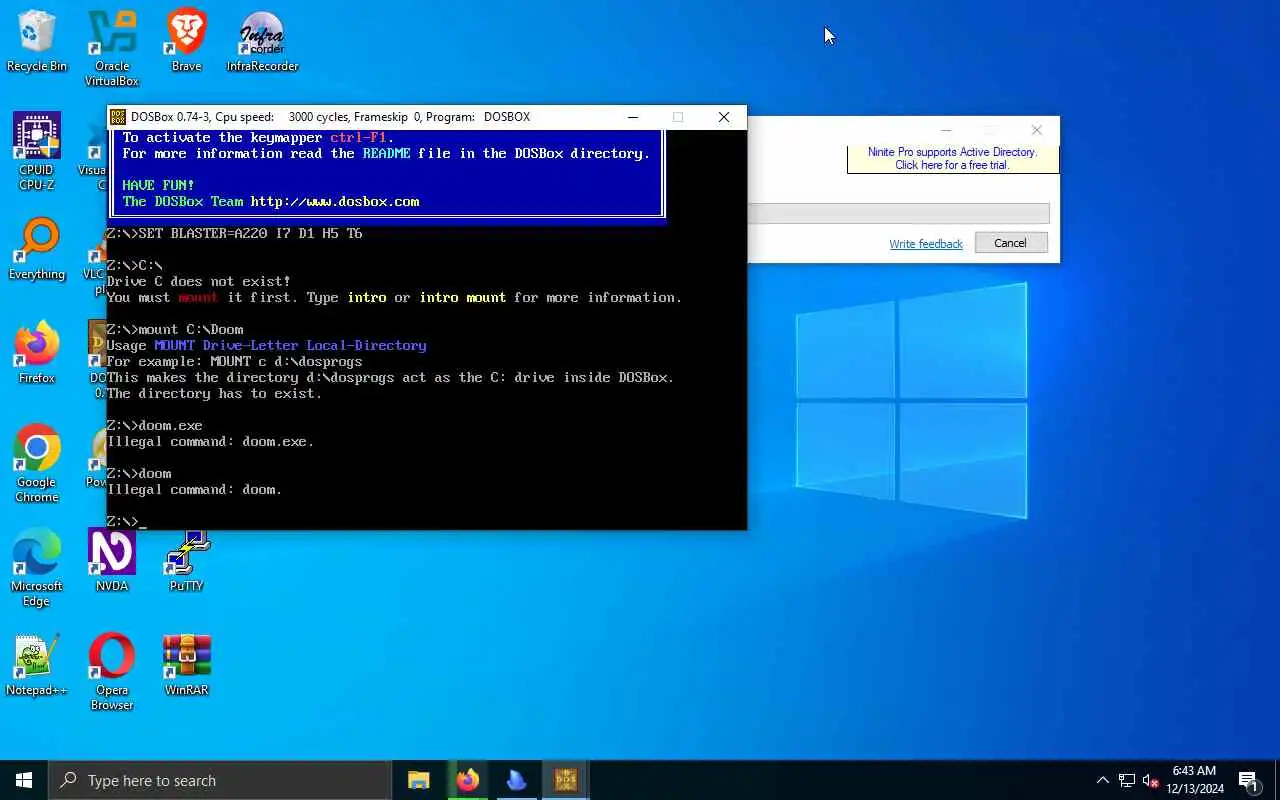Image resolution: width=1280 pixels, height=800 pixels.
Task: Open the blue Ninite taskbar icon
Action: pos(516,780)
